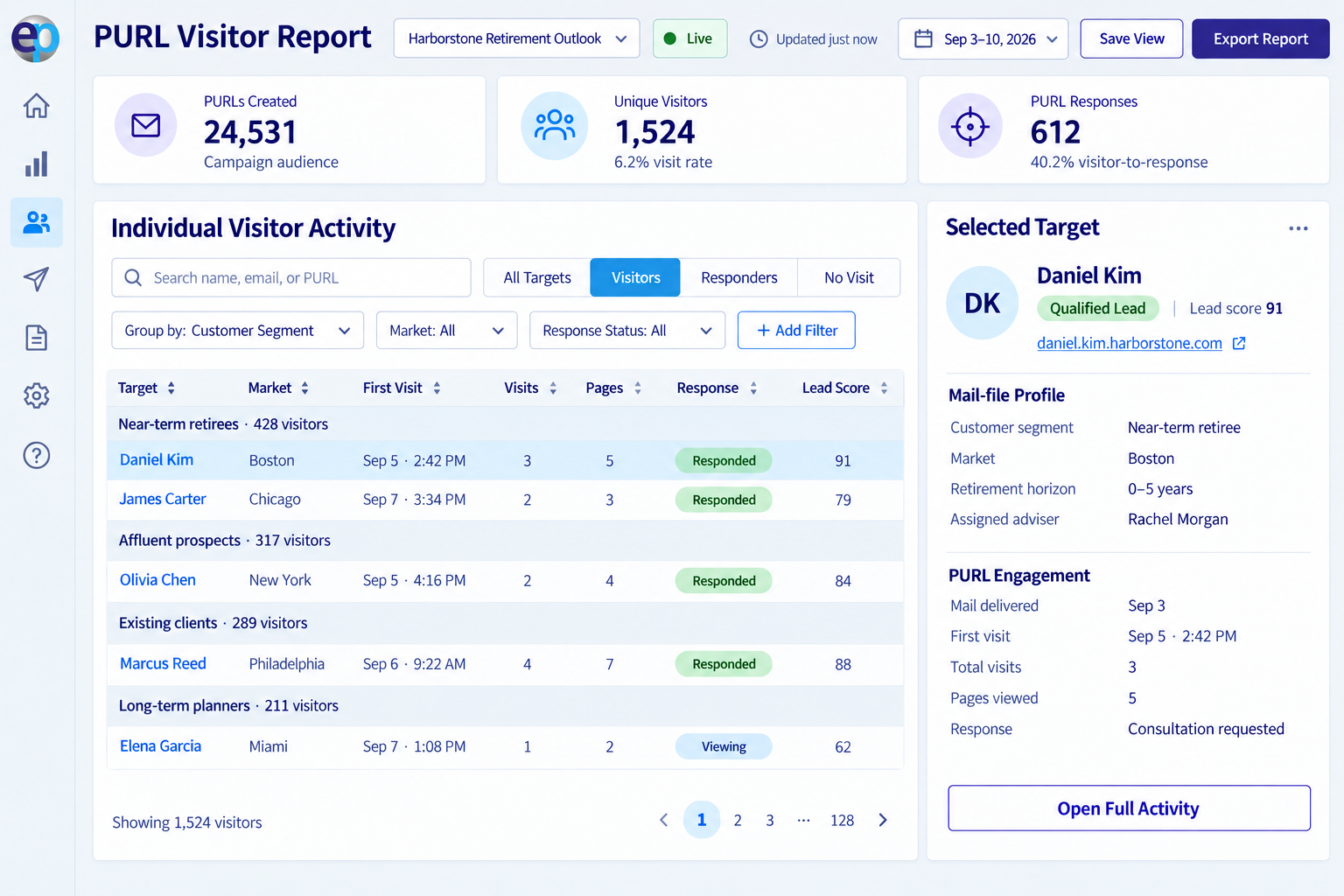Sort by Market column arrows
This screenshot has width=1344, height=896.
pos(304,388)
